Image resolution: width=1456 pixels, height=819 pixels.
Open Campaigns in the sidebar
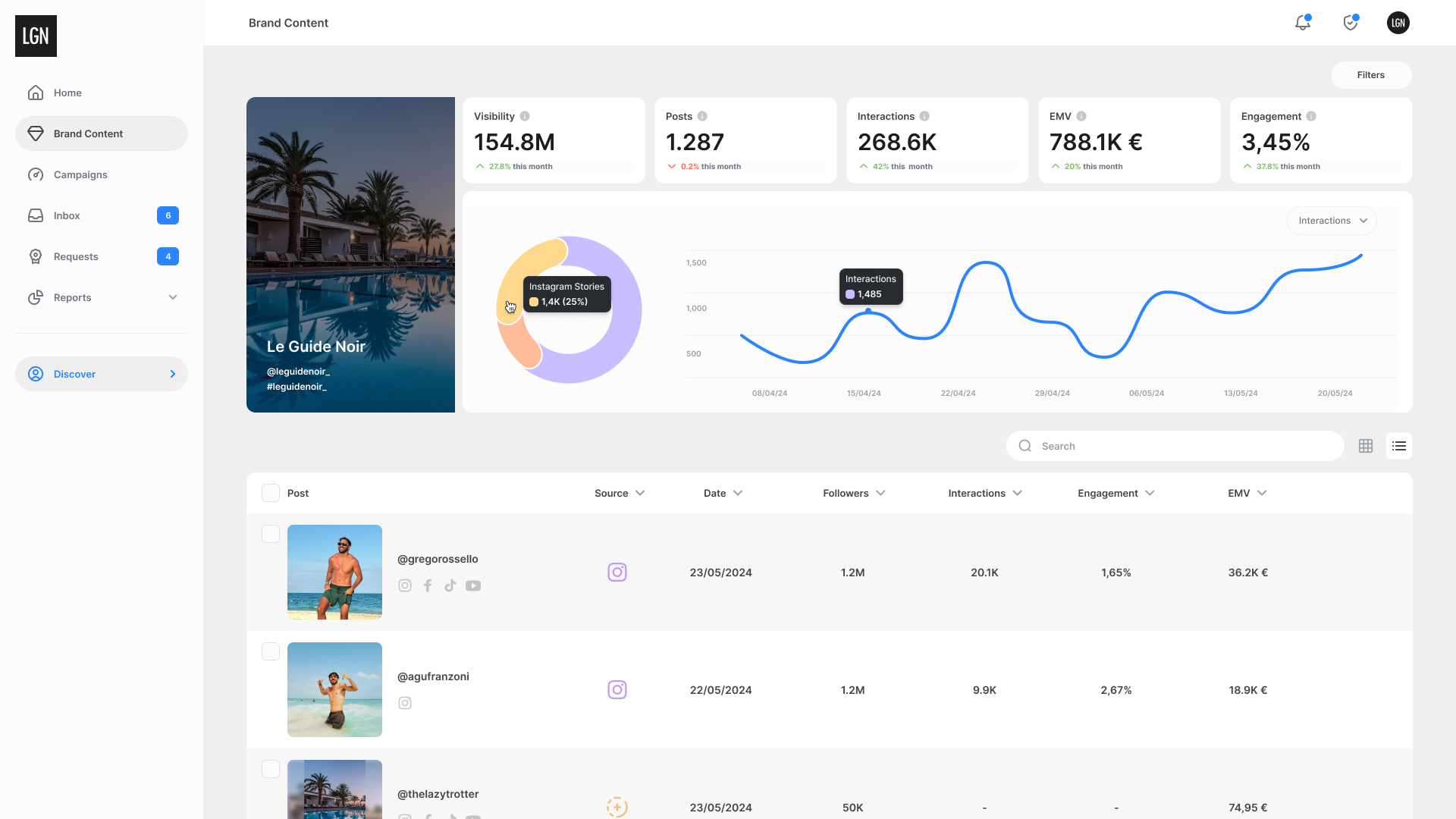tap(80, 174)
